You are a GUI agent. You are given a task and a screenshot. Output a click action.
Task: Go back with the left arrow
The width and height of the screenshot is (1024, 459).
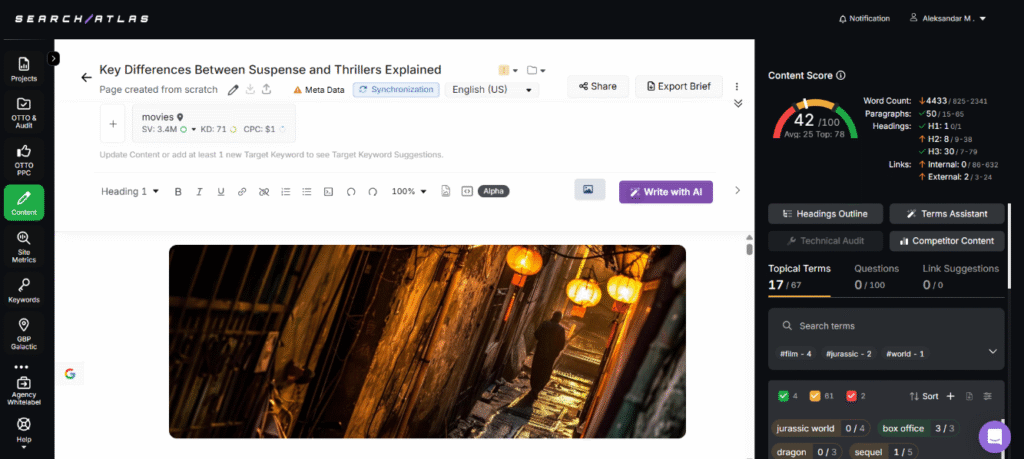click(86, 78)
